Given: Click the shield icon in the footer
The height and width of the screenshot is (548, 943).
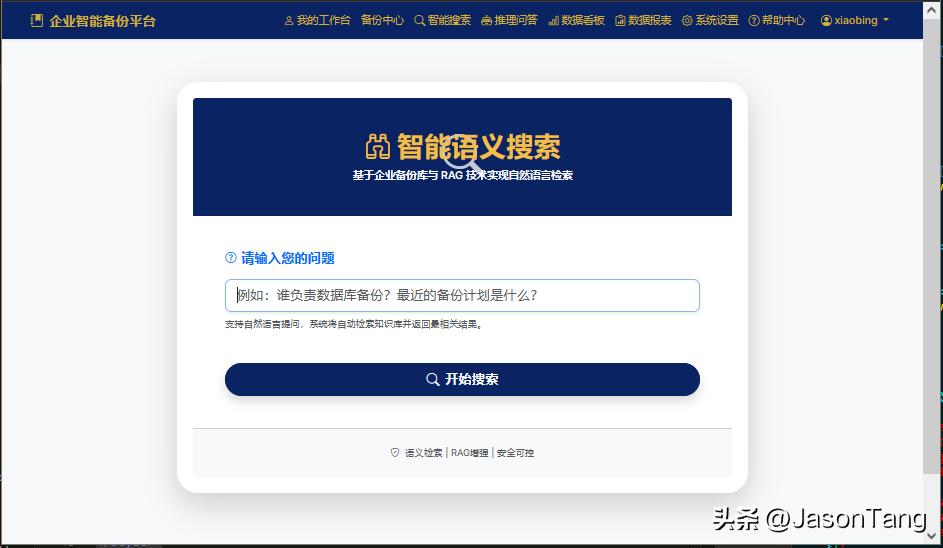Looking at the screenshot, I should [x=395, y=452].
